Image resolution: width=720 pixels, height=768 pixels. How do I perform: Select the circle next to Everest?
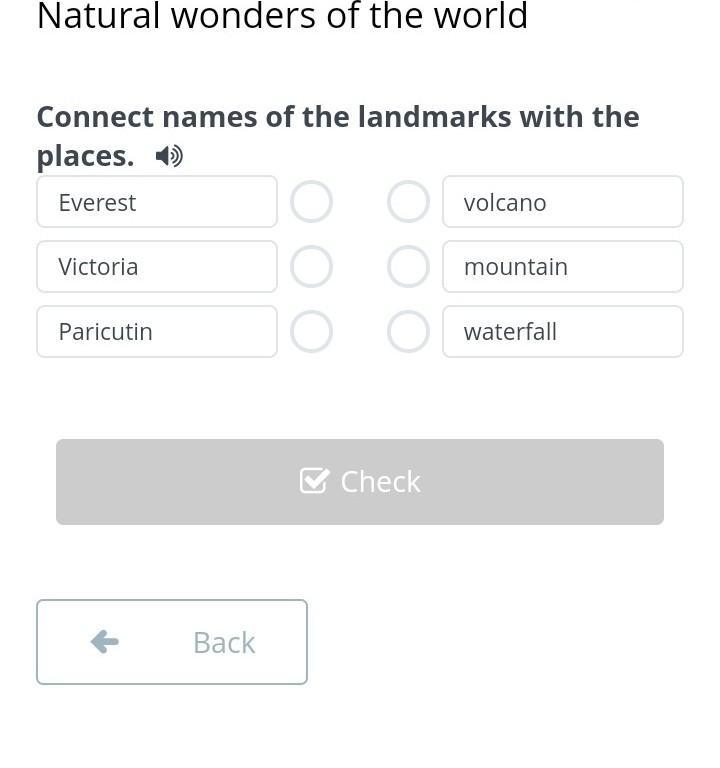pos(311,202)
